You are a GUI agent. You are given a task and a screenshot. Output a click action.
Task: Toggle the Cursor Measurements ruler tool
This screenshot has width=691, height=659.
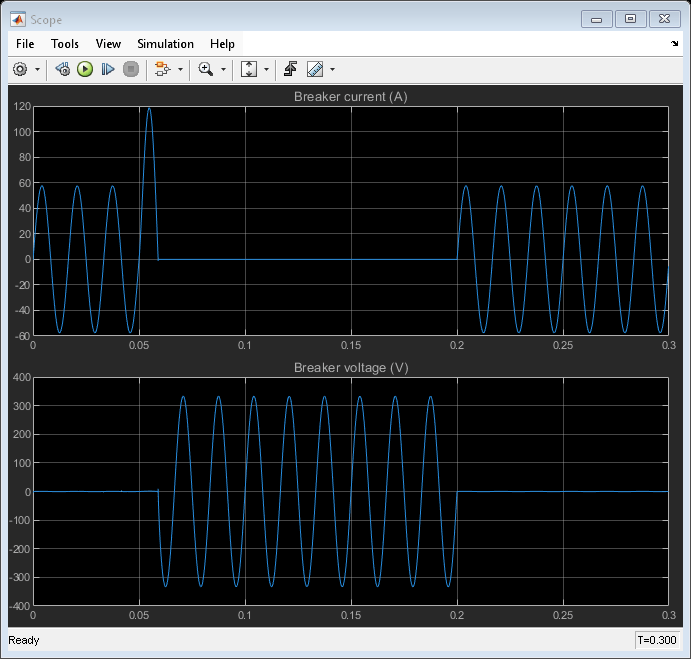pyautogui.click(x=315, y=69)
